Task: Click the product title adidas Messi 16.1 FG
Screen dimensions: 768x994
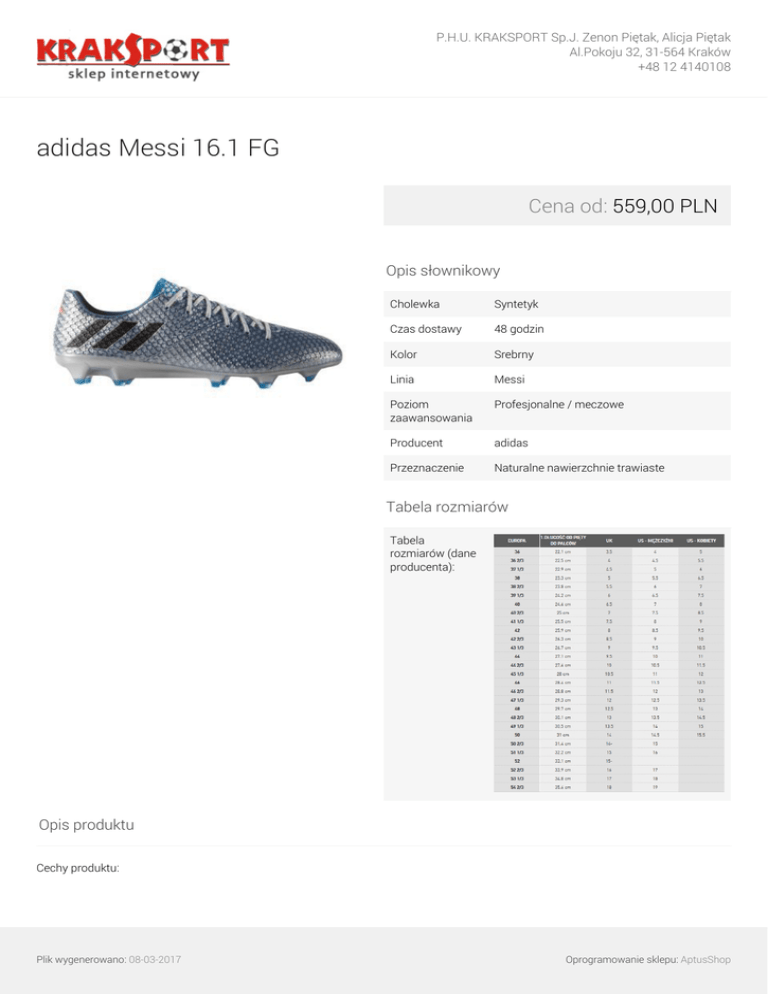Action: point(158,148)
